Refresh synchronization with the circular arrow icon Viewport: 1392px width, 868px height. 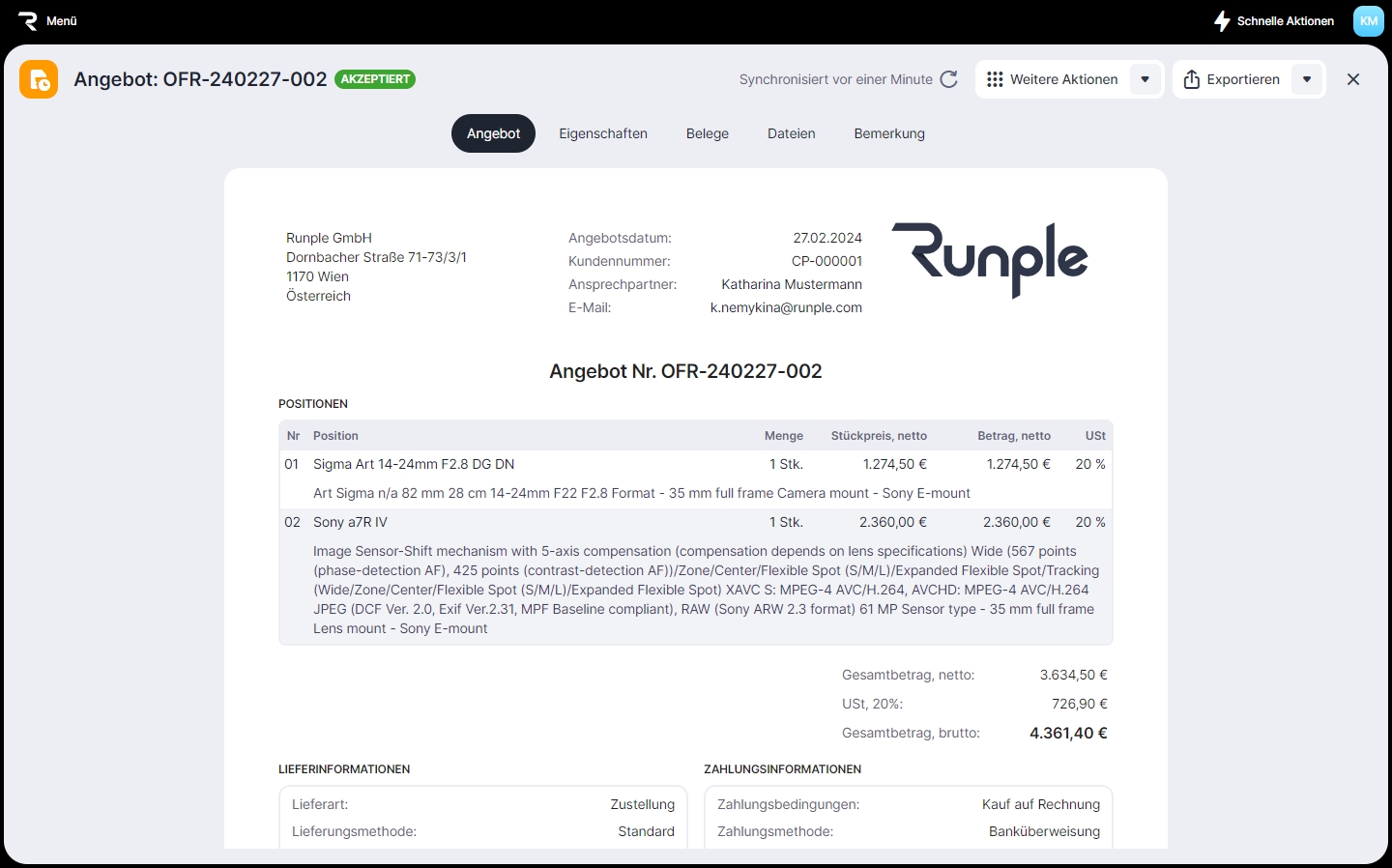pyautogui.click(x=949, y=79)
